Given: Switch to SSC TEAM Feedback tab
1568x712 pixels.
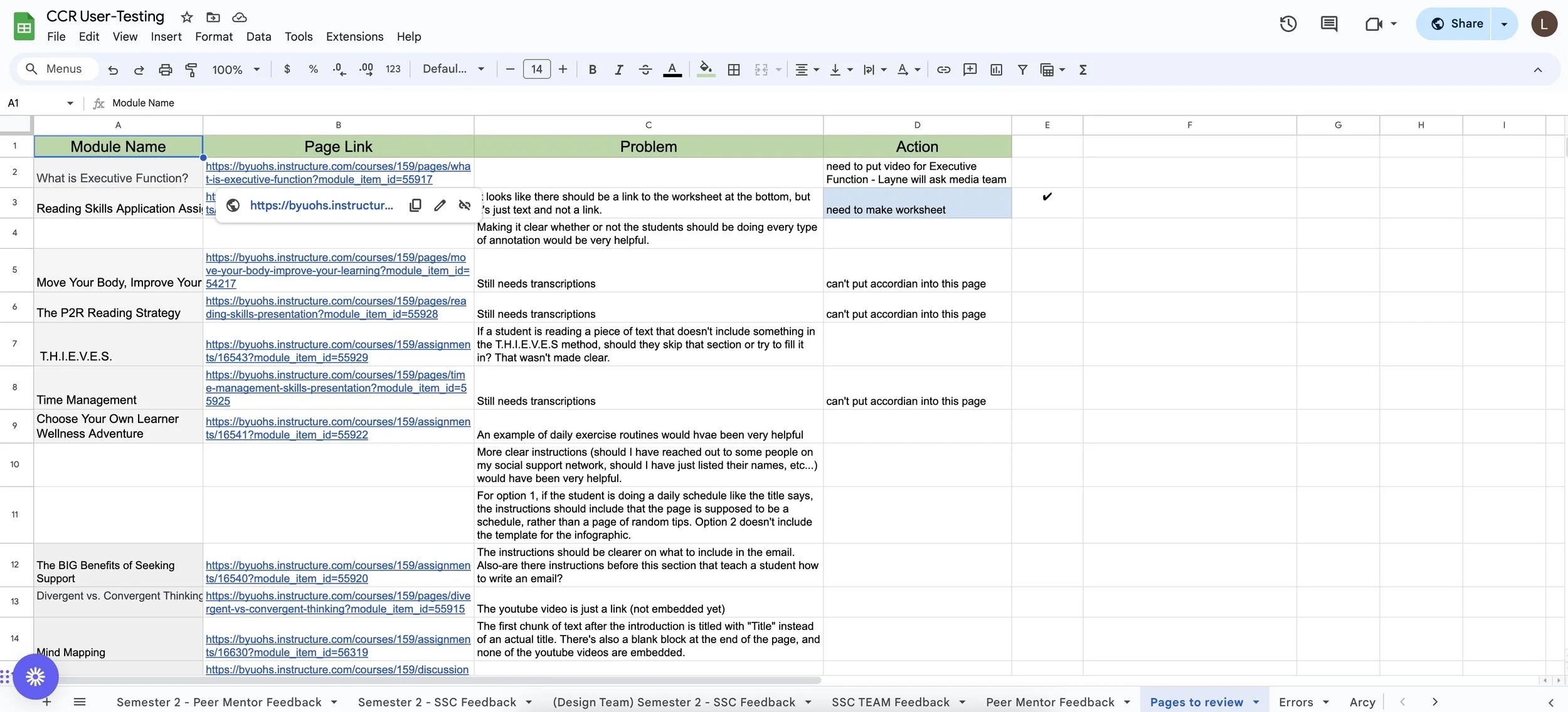Looking at the screenshot, I should pos(890,702).
